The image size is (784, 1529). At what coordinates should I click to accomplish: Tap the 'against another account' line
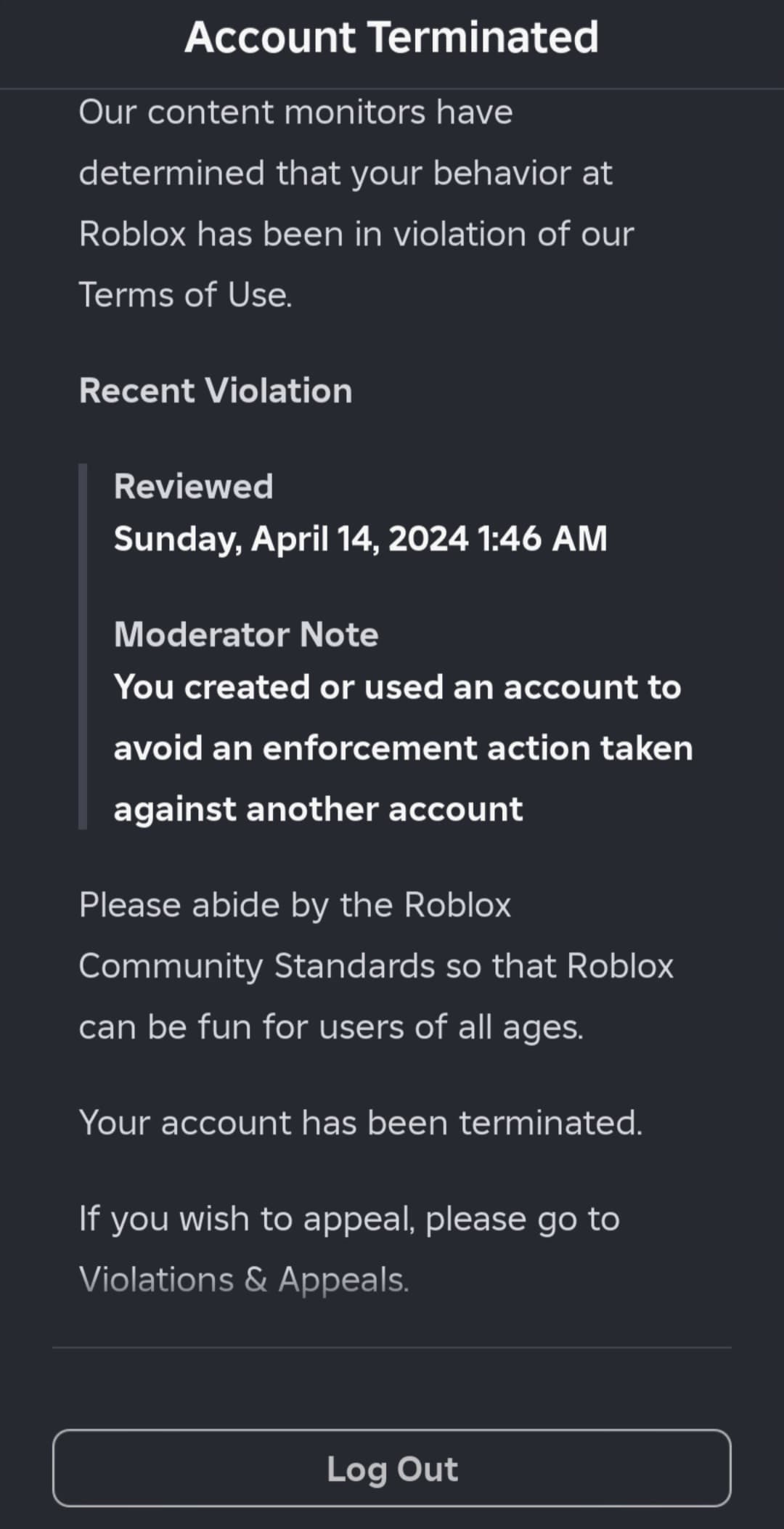coord(318,809)
